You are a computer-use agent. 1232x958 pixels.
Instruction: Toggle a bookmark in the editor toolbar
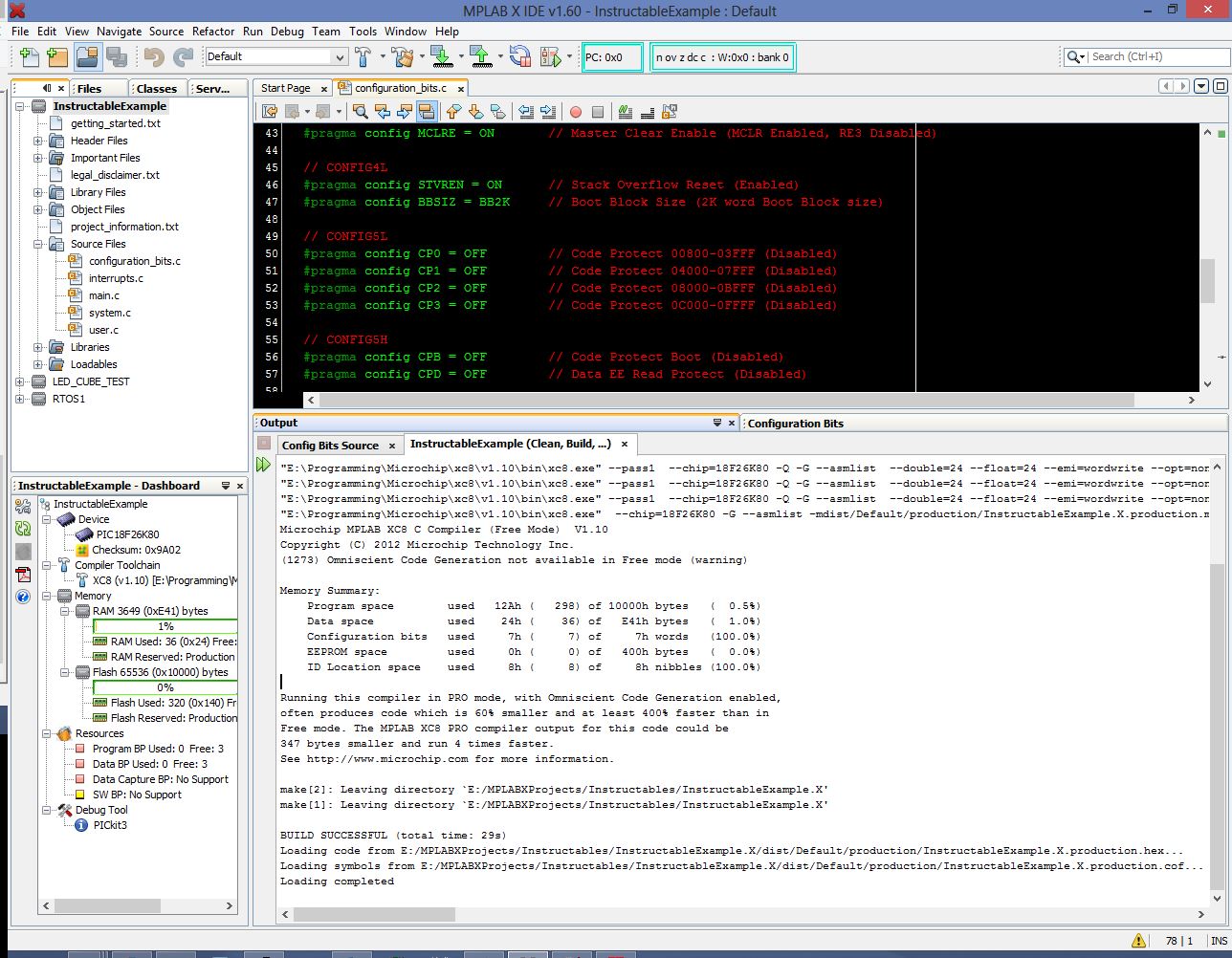pyautogui.click(x=496, y=112)
